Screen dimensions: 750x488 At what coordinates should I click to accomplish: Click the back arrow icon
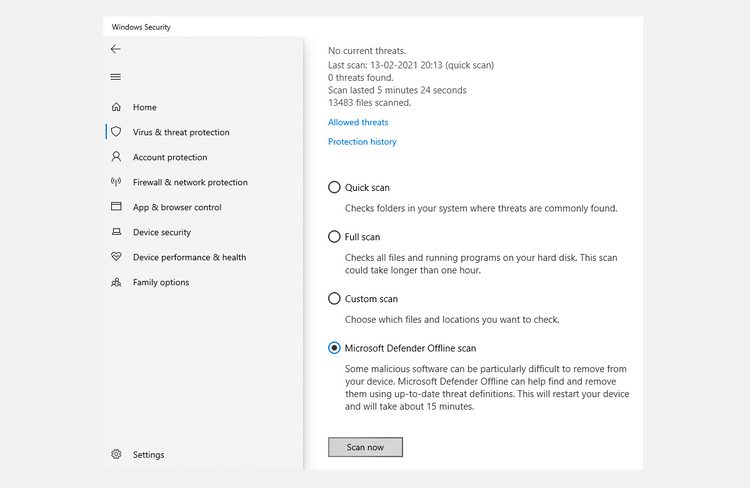point(116,49)
